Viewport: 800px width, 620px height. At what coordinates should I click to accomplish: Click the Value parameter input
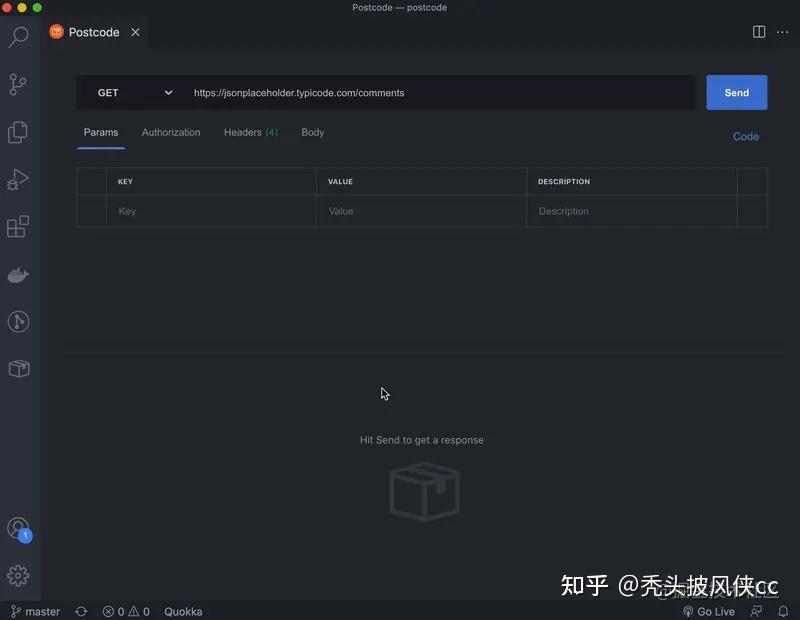[421, 211]
